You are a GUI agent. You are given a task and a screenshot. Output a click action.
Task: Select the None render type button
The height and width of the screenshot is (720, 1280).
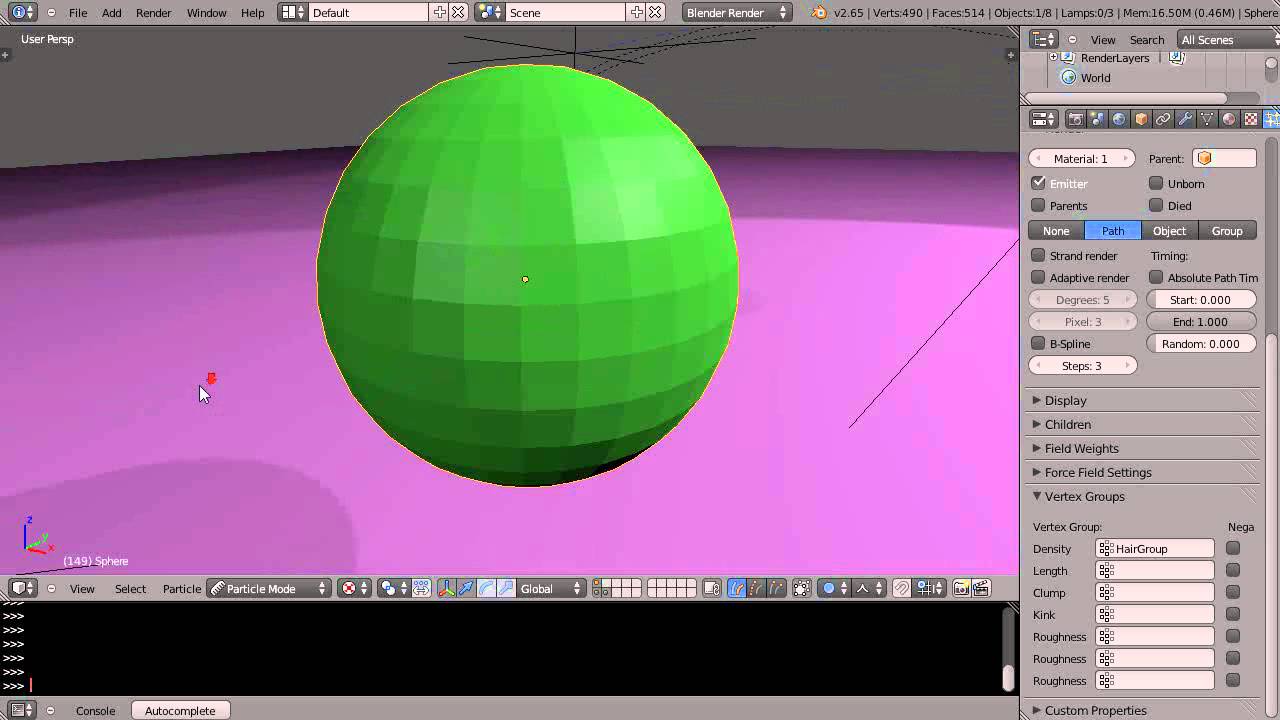1056,231
